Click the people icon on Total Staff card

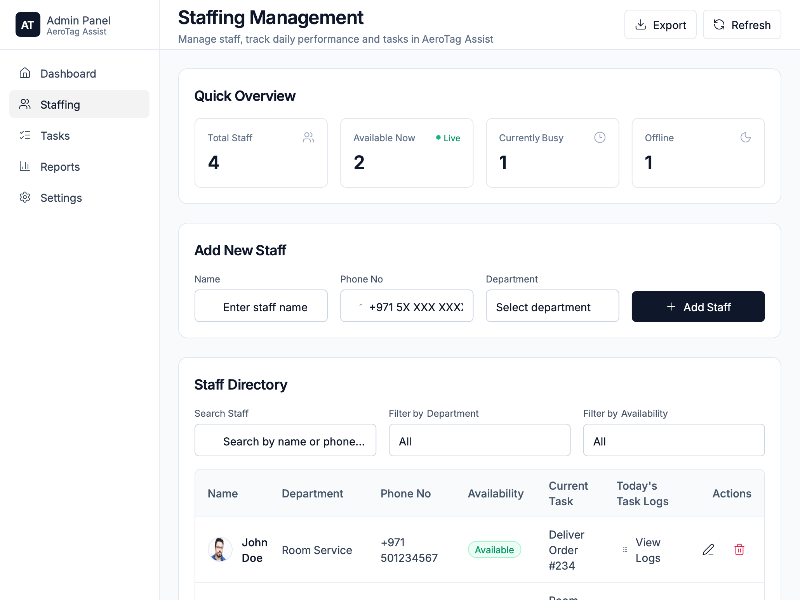(x=308, y=138)
